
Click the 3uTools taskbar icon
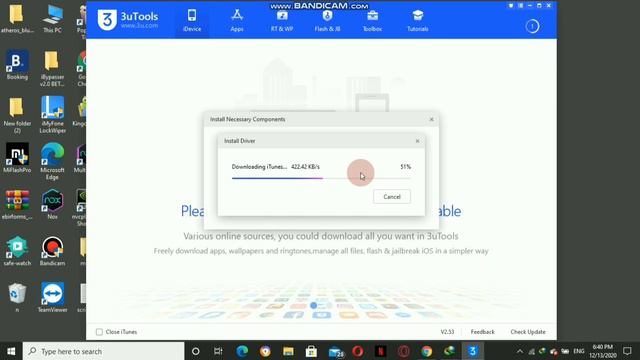pyautogui.click(x=473, y=351)
